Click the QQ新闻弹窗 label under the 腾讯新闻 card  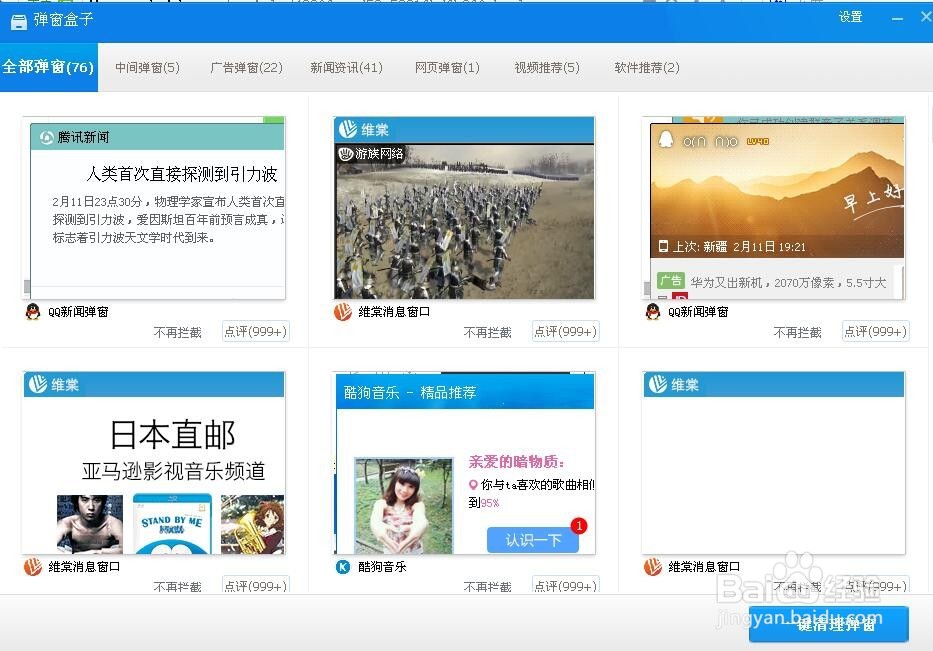coord(78,312)
